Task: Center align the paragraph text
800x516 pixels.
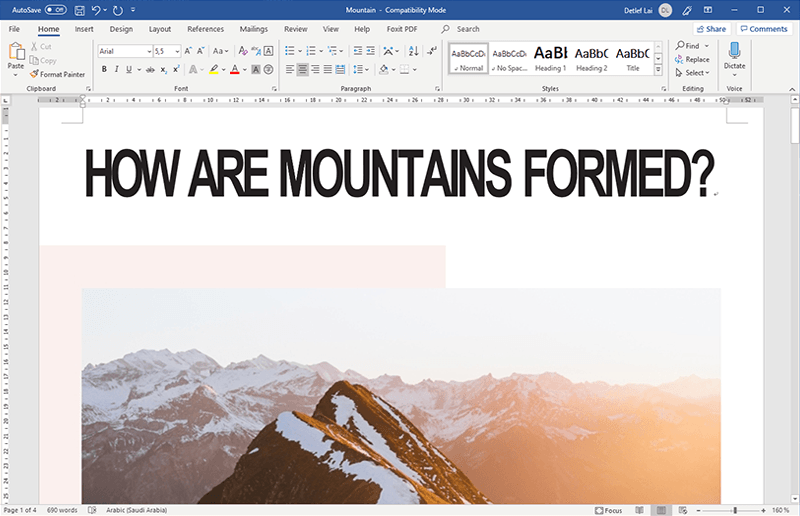Action: tap(303, 69)
